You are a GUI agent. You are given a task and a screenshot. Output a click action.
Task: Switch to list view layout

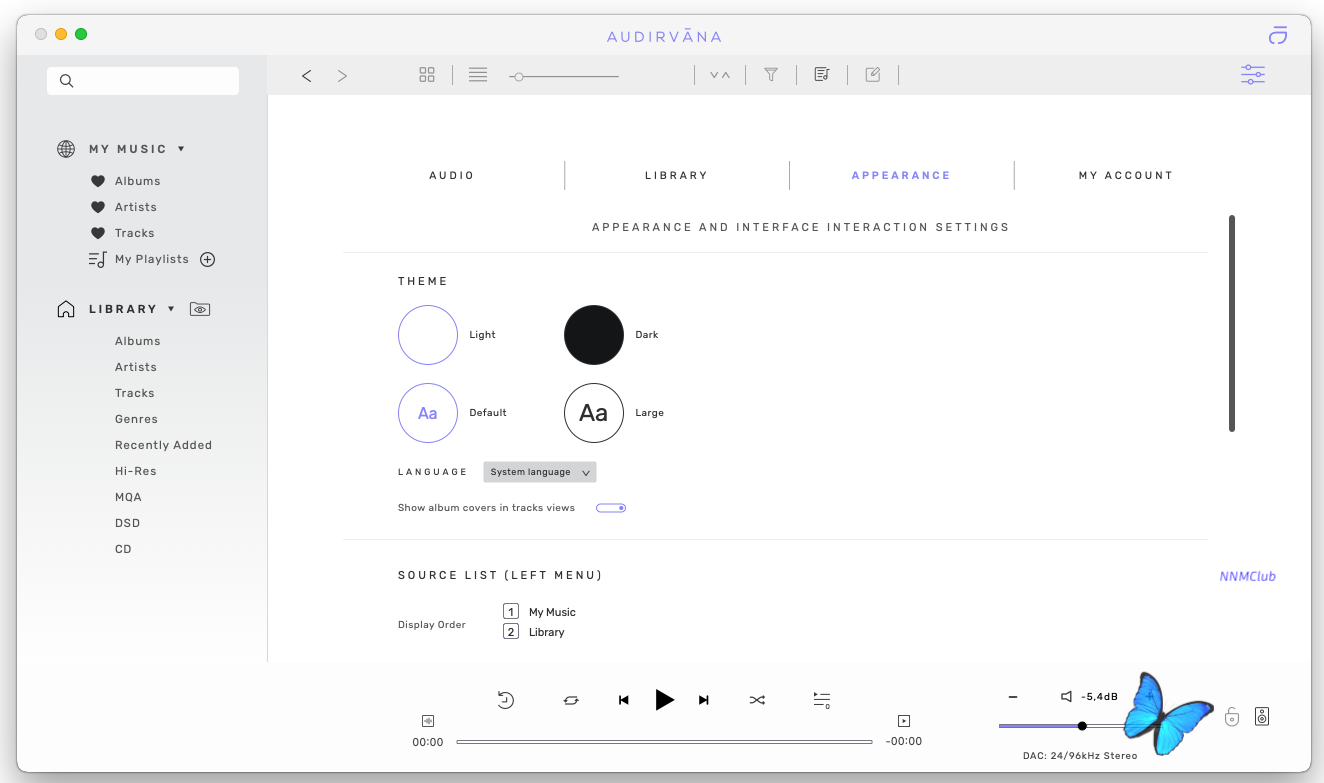coord(478,75)
